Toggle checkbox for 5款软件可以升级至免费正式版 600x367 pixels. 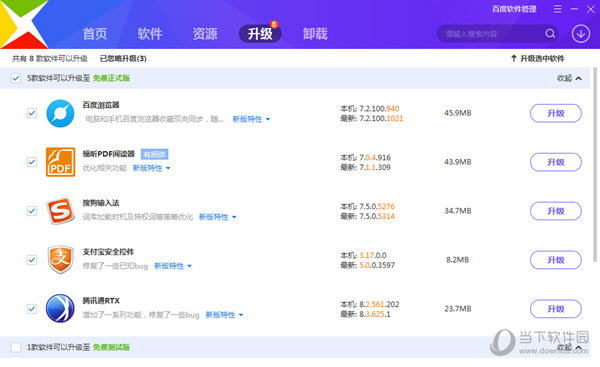pyautogui.click(x=16, y=78)
